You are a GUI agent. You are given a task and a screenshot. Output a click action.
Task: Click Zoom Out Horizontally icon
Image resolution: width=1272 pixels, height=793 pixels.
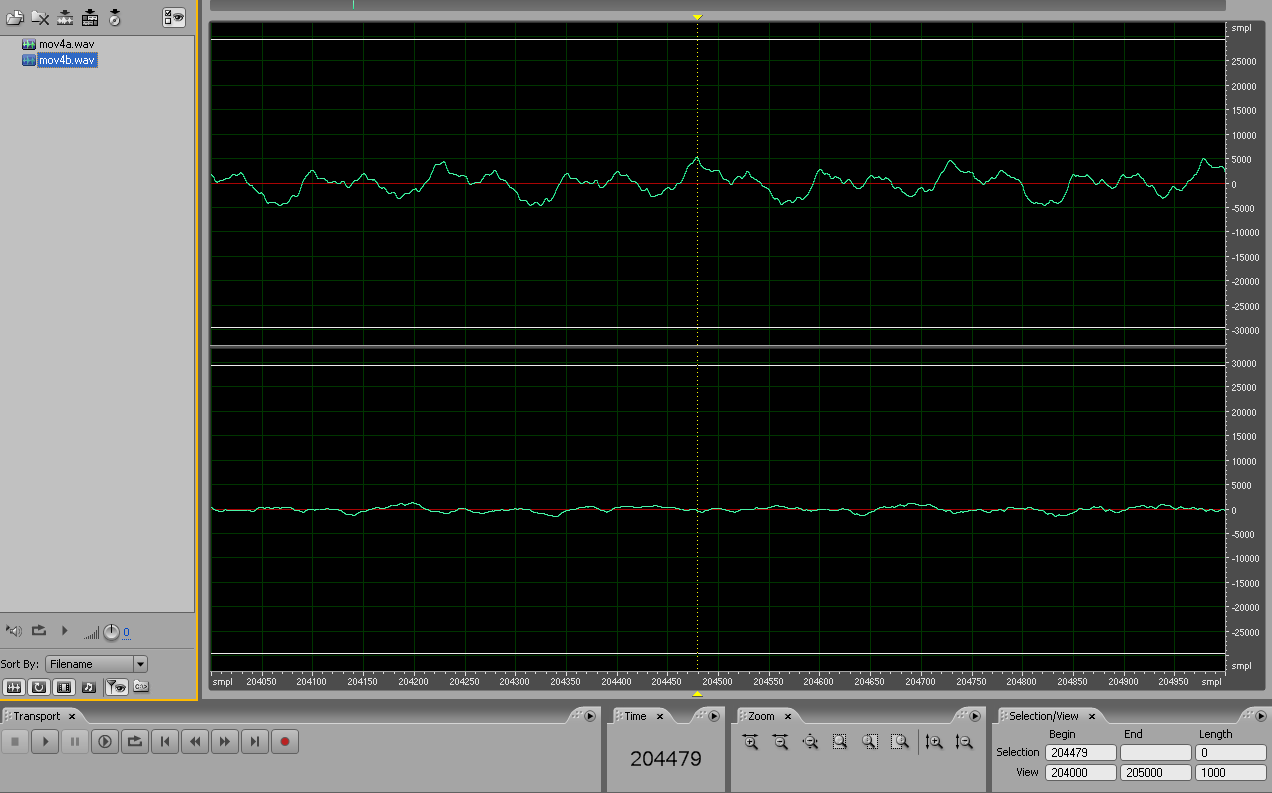pyautogui.click(x=781, y=742)
